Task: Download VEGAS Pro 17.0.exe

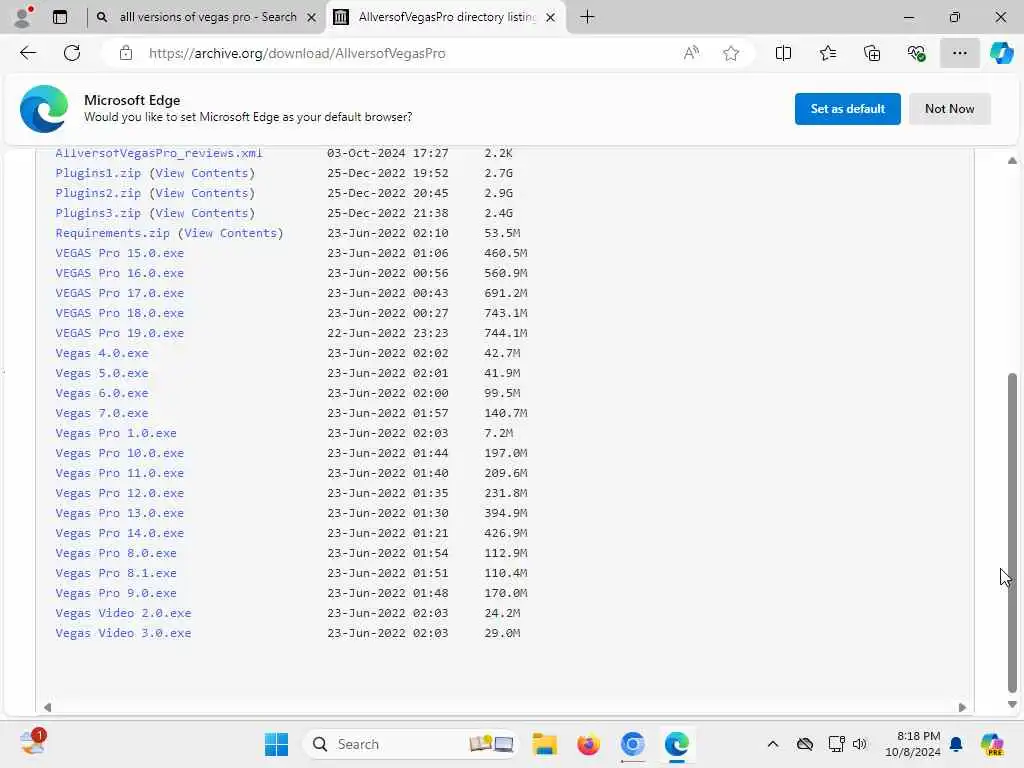Action: pyautogui.click(x=120, y=293)
